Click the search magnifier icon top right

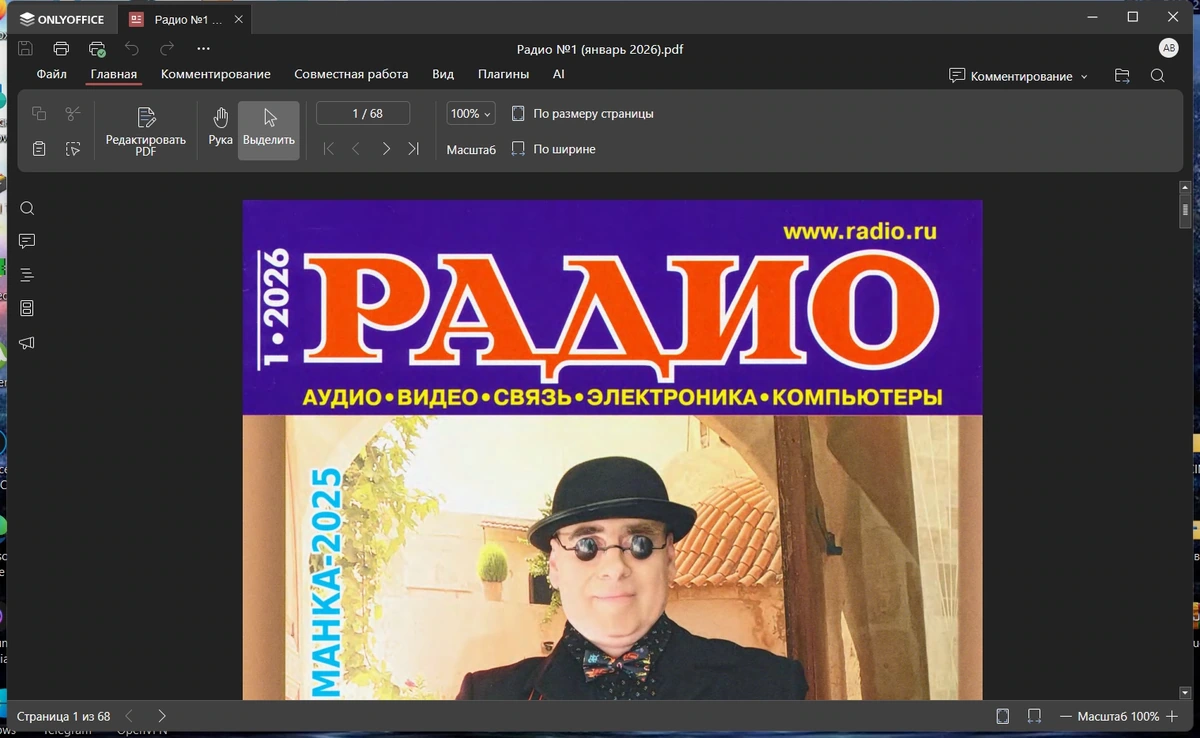1157,76
